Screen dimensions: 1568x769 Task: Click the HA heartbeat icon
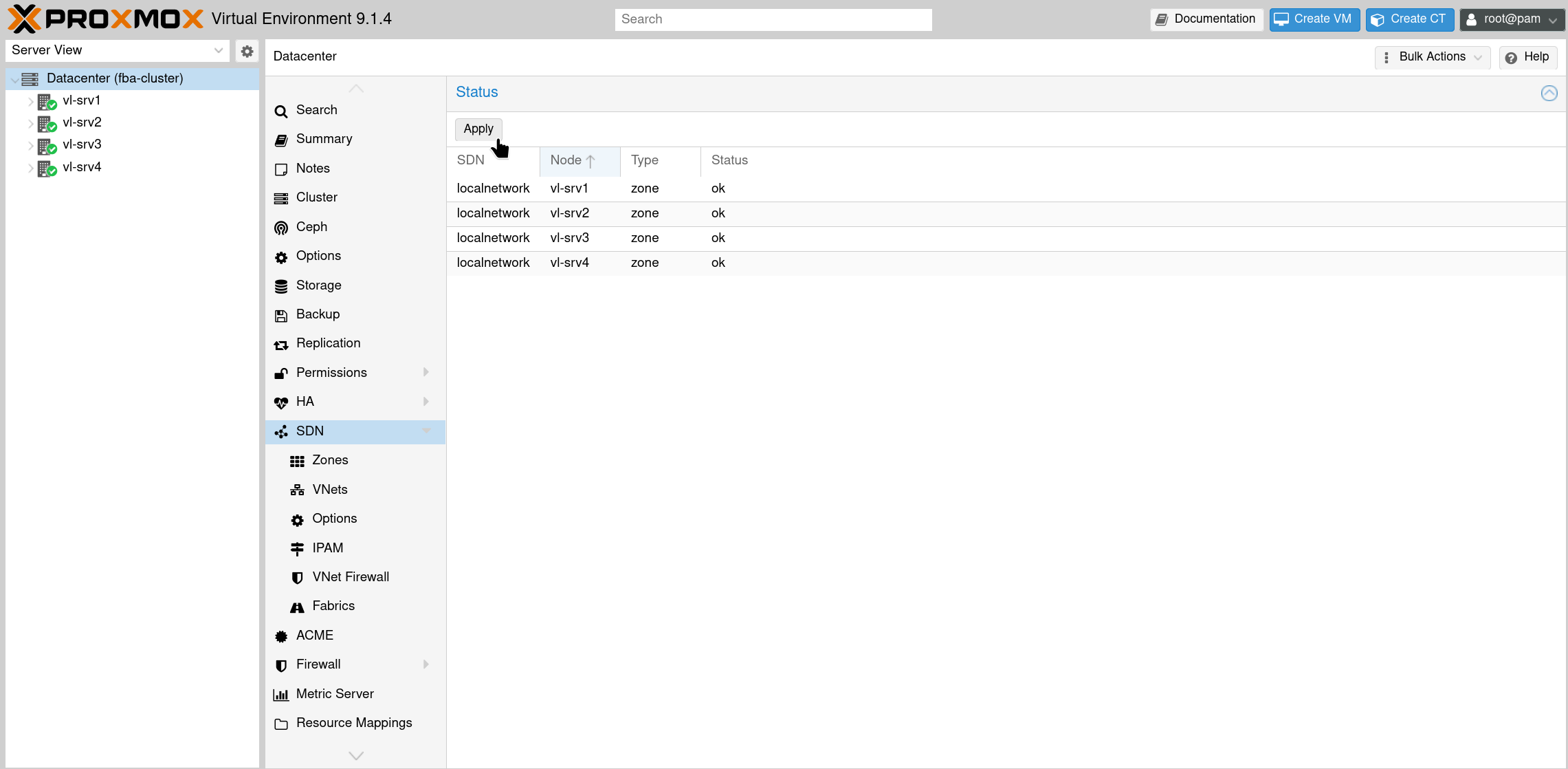(x=281, y=402)
